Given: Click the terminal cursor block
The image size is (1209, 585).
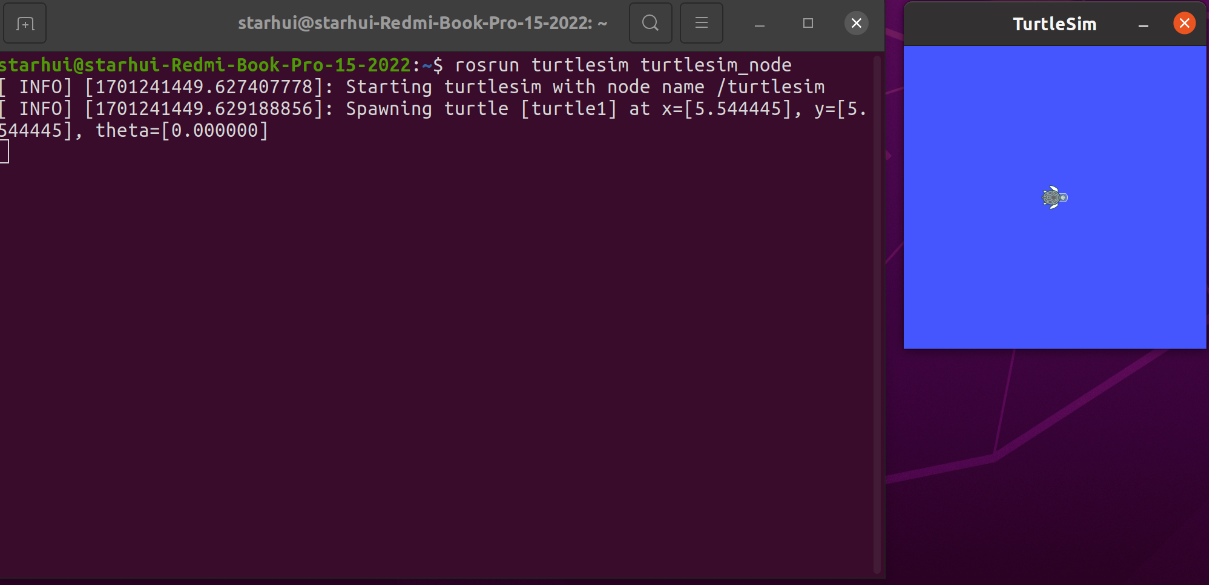Looking at the screenshot, I should [4, 152].
